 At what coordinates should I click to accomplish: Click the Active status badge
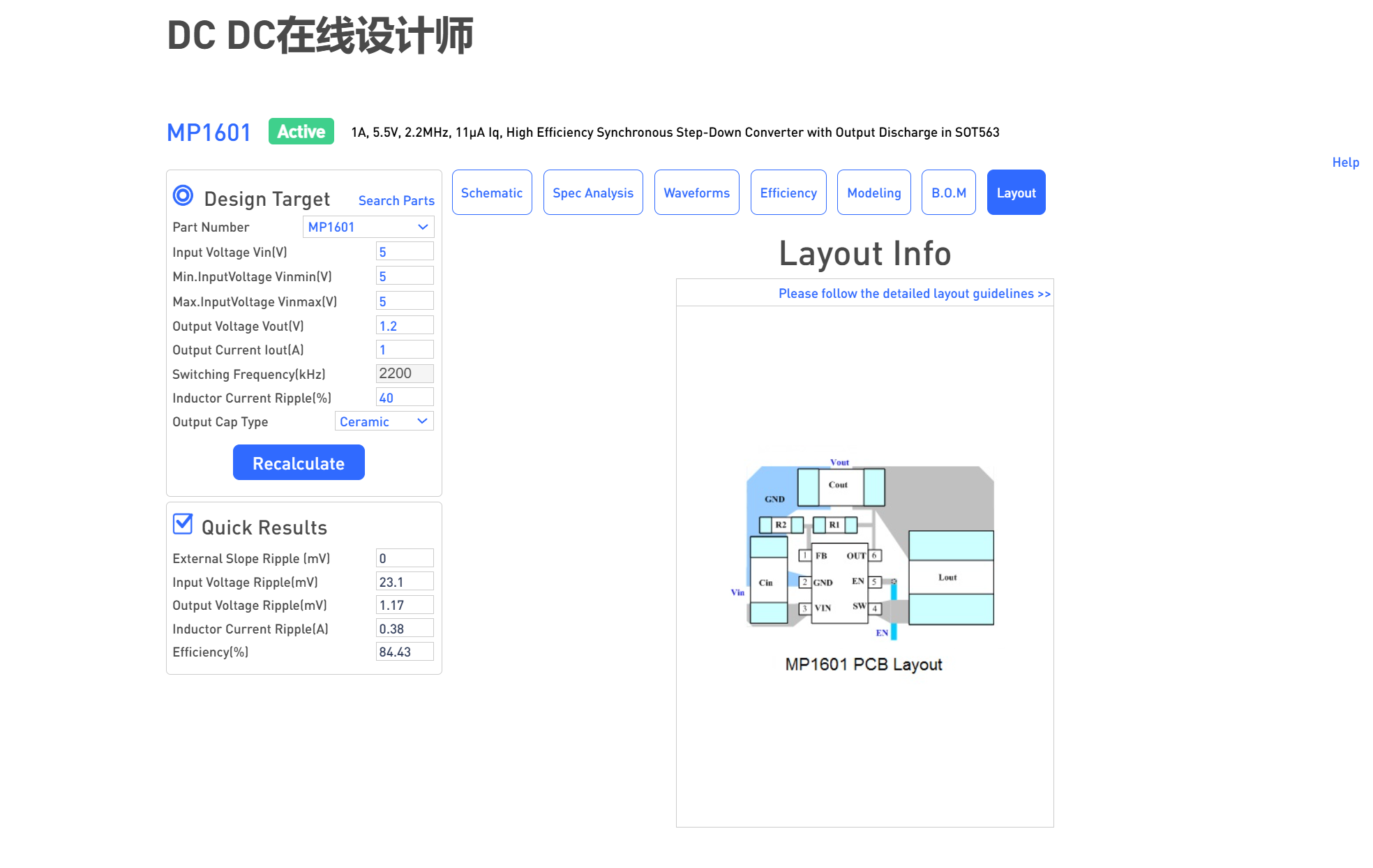301,131
